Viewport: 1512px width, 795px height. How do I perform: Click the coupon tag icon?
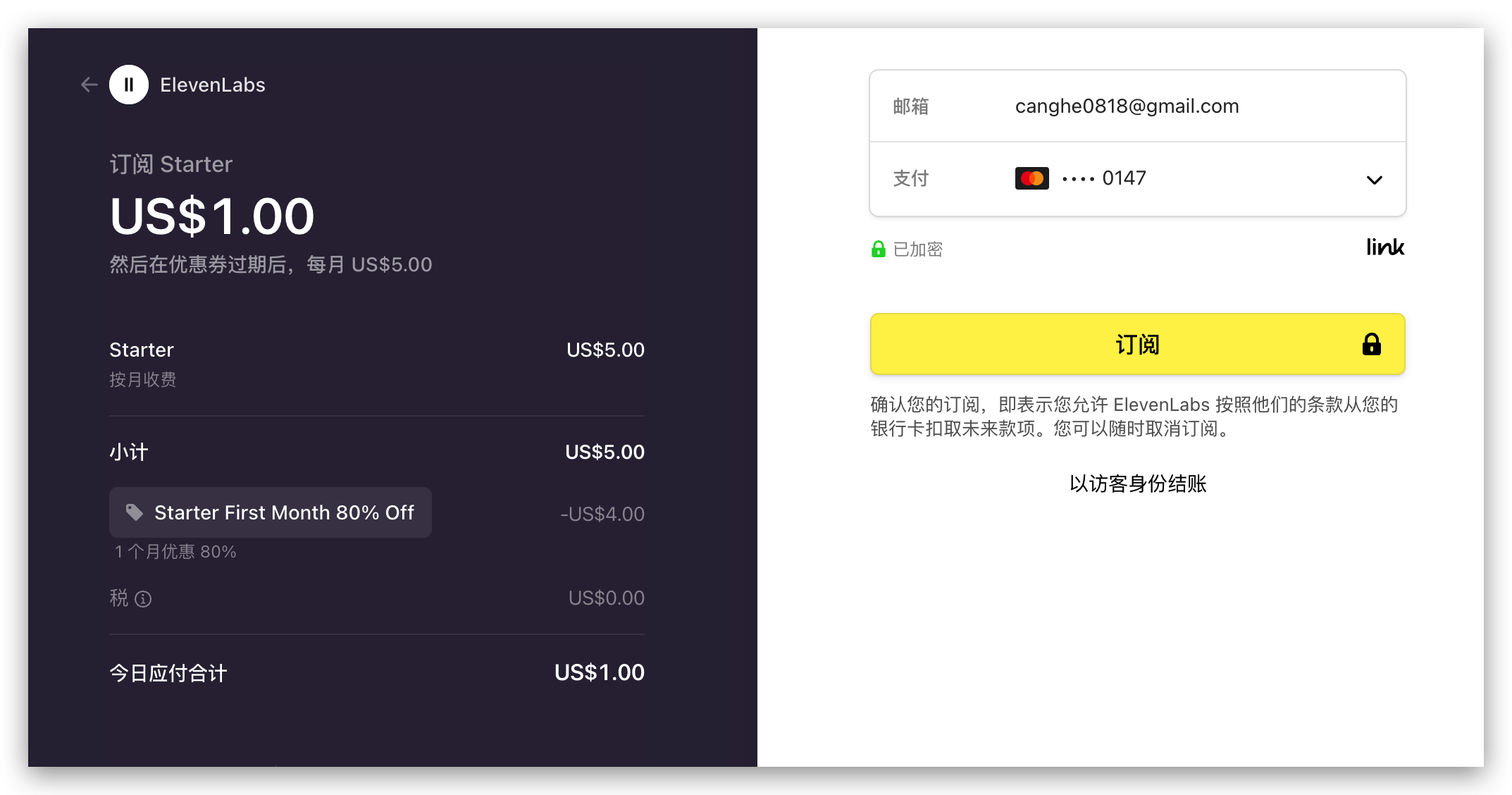click(x=134, y=512)
